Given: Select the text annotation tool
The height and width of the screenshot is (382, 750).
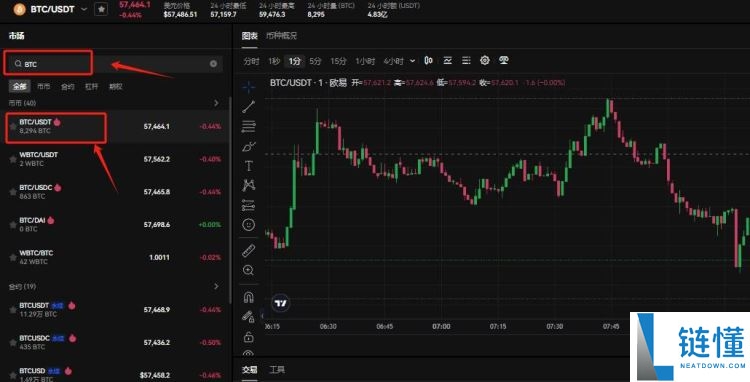Looking at the screenshot, I should 248,165.
